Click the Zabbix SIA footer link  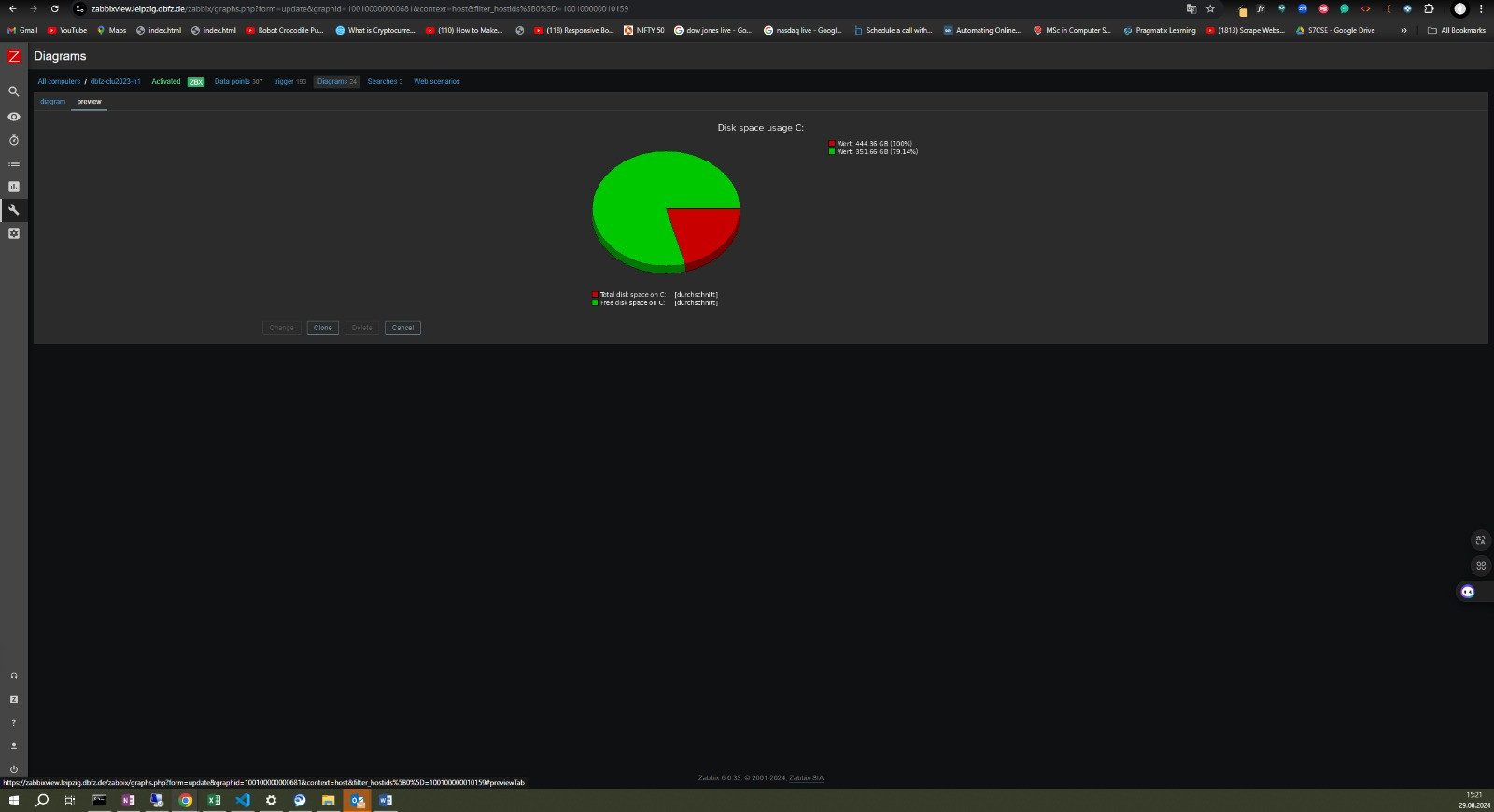coord(806,778)
